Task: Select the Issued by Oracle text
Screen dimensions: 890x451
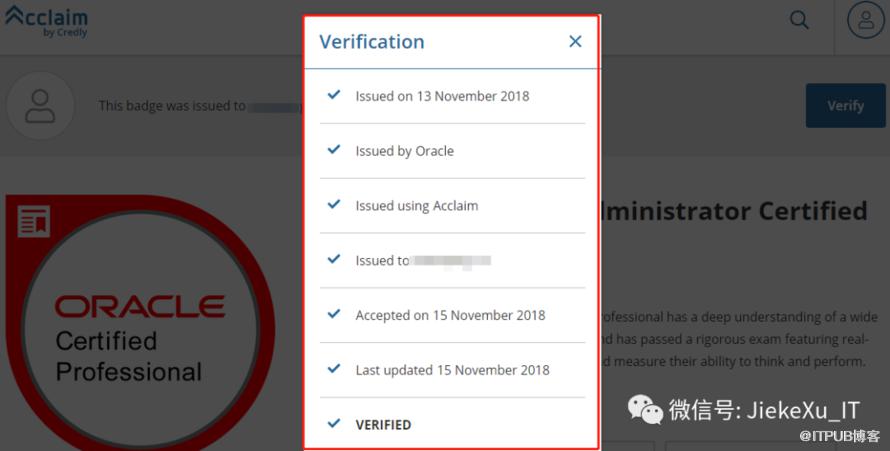Action: click(x=404, y=151)
